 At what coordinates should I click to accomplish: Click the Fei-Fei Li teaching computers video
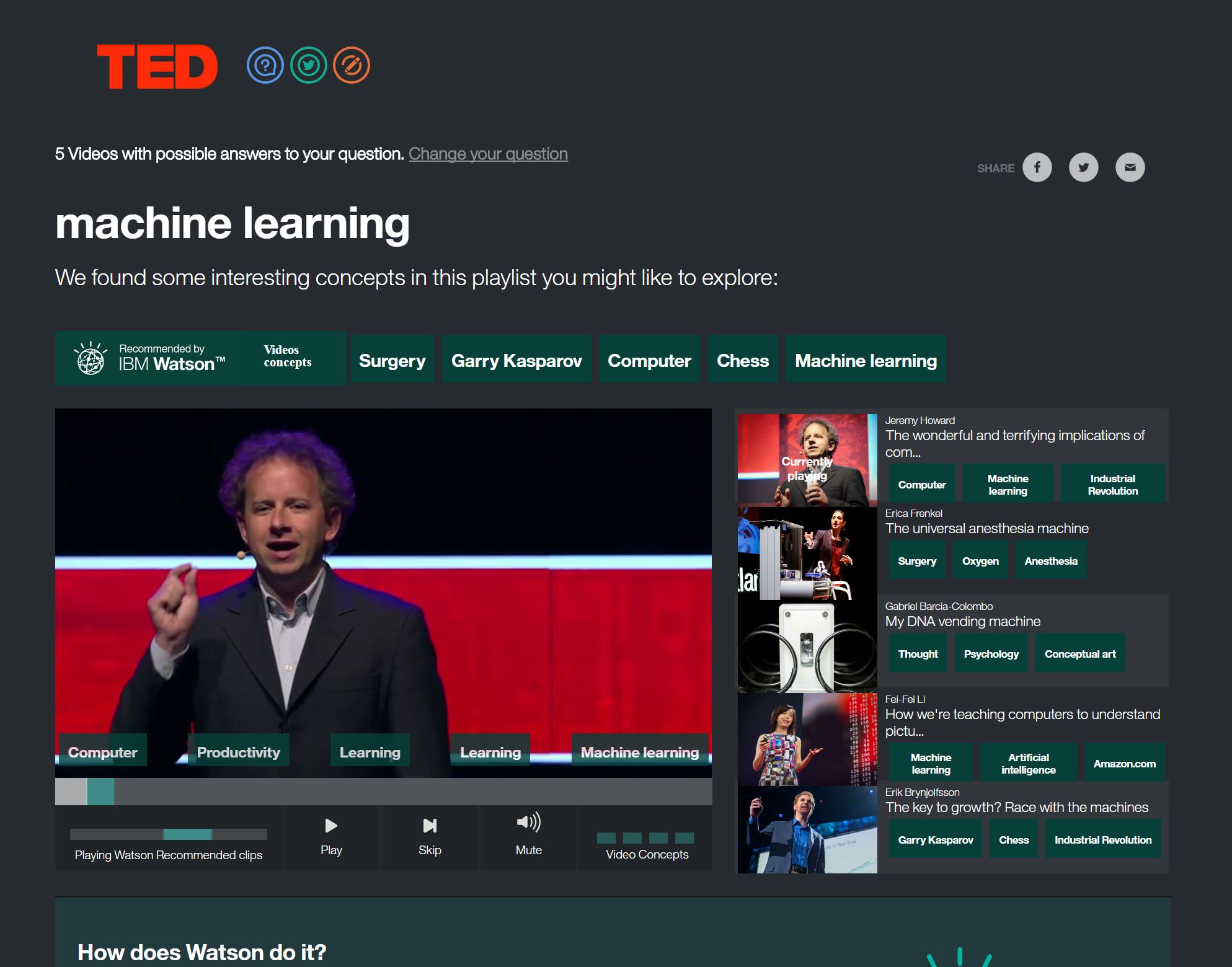950,735
